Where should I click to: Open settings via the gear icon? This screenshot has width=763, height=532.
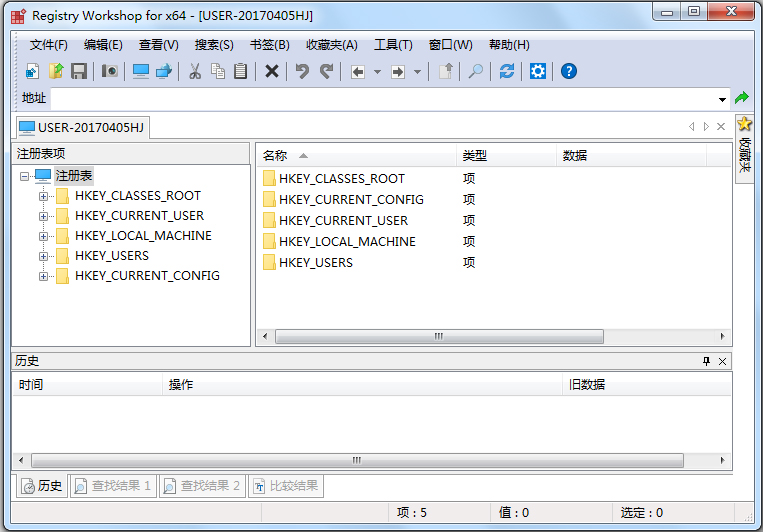(538, 71)
